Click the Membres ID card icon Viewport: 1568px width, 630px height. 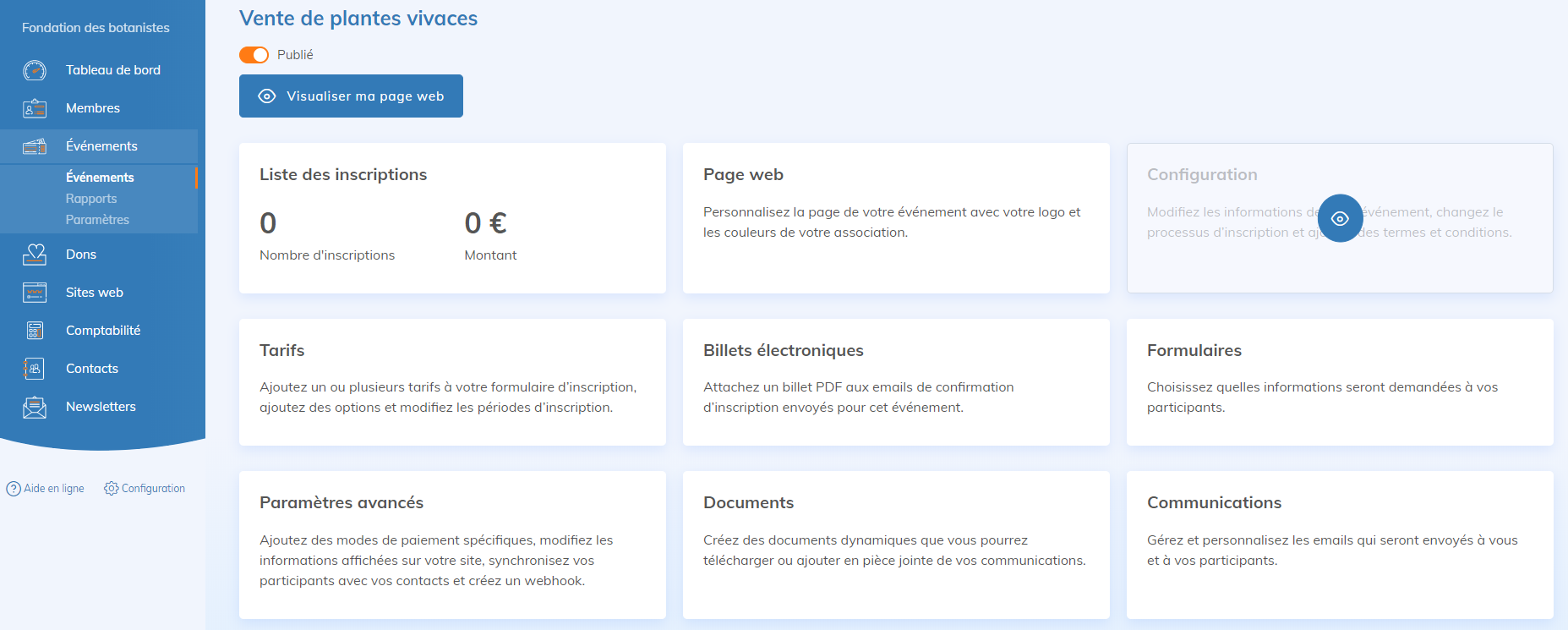click(35, 108)
